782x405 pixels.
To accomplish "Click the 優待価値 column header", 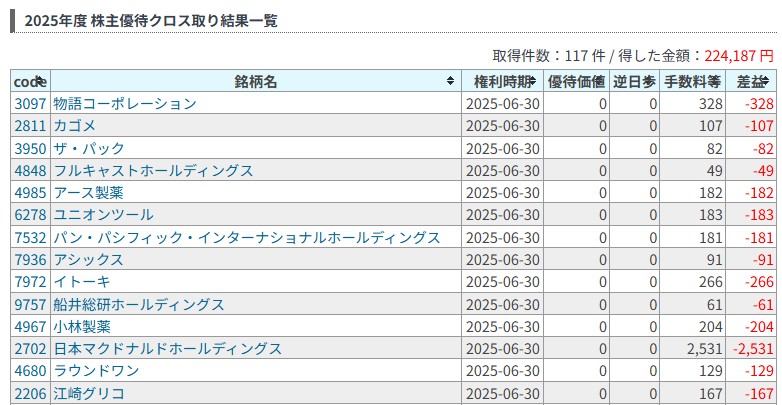I will (x=576, y=81).
